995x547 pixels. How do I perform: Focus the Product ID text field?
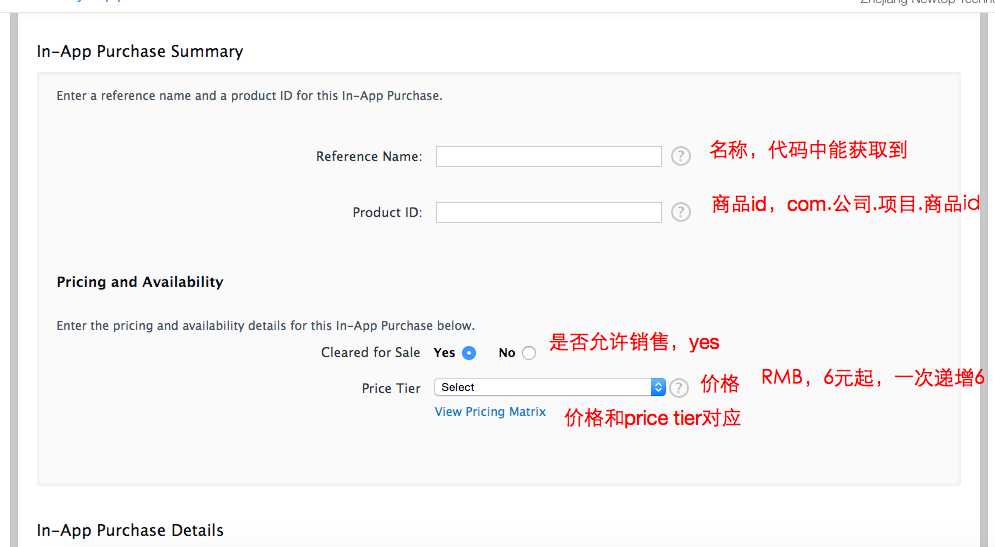coord(548,212)
